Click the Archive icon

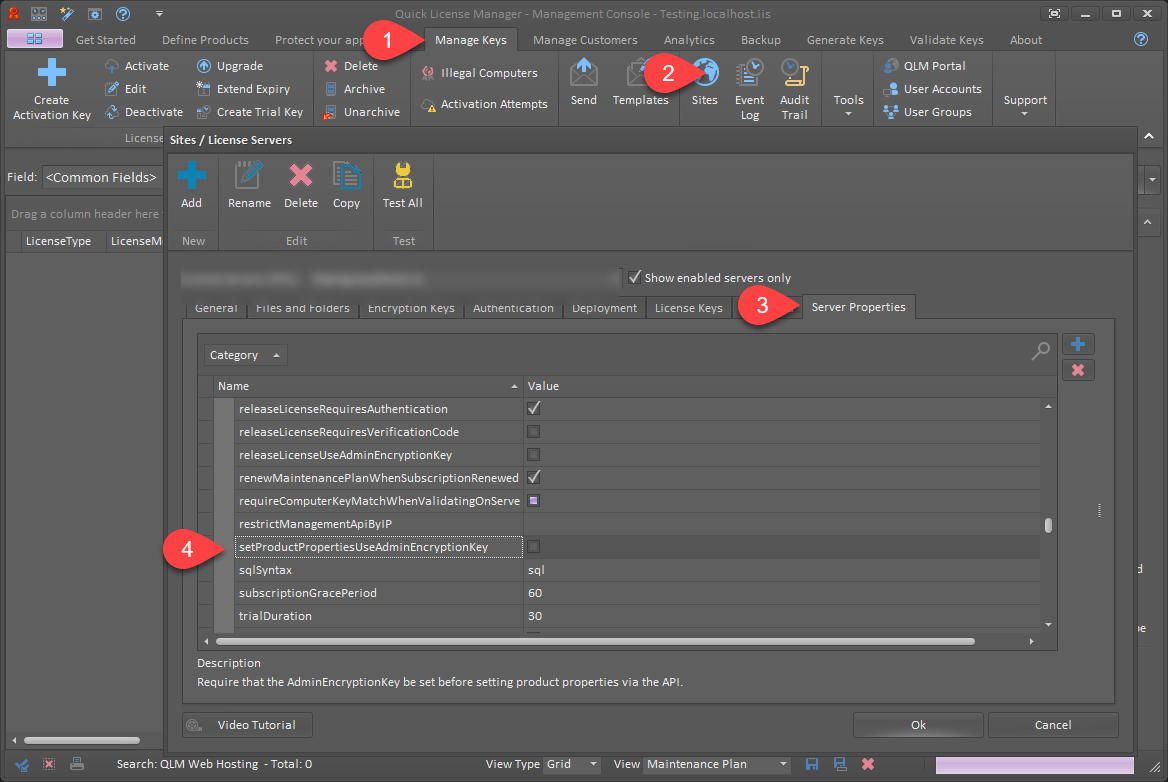coord(331,89)
